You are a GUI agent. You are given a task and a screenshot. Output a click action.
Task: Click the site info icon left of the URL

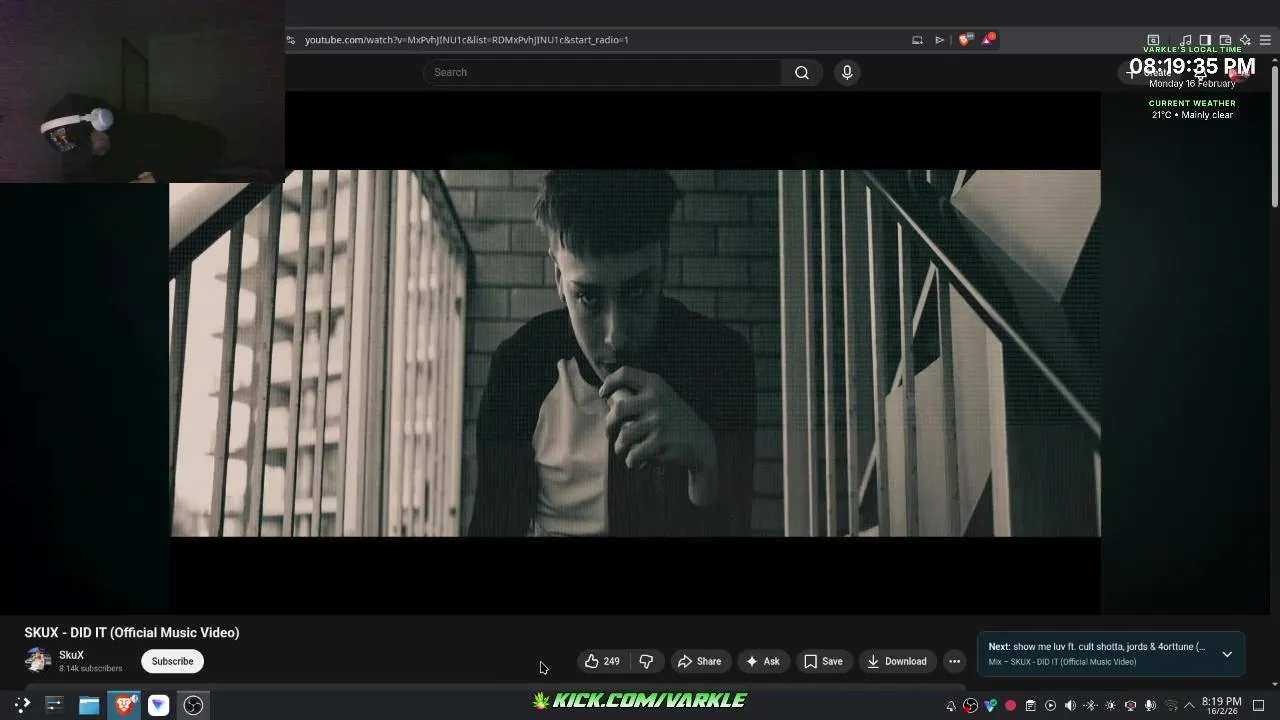tap(290, 40)
